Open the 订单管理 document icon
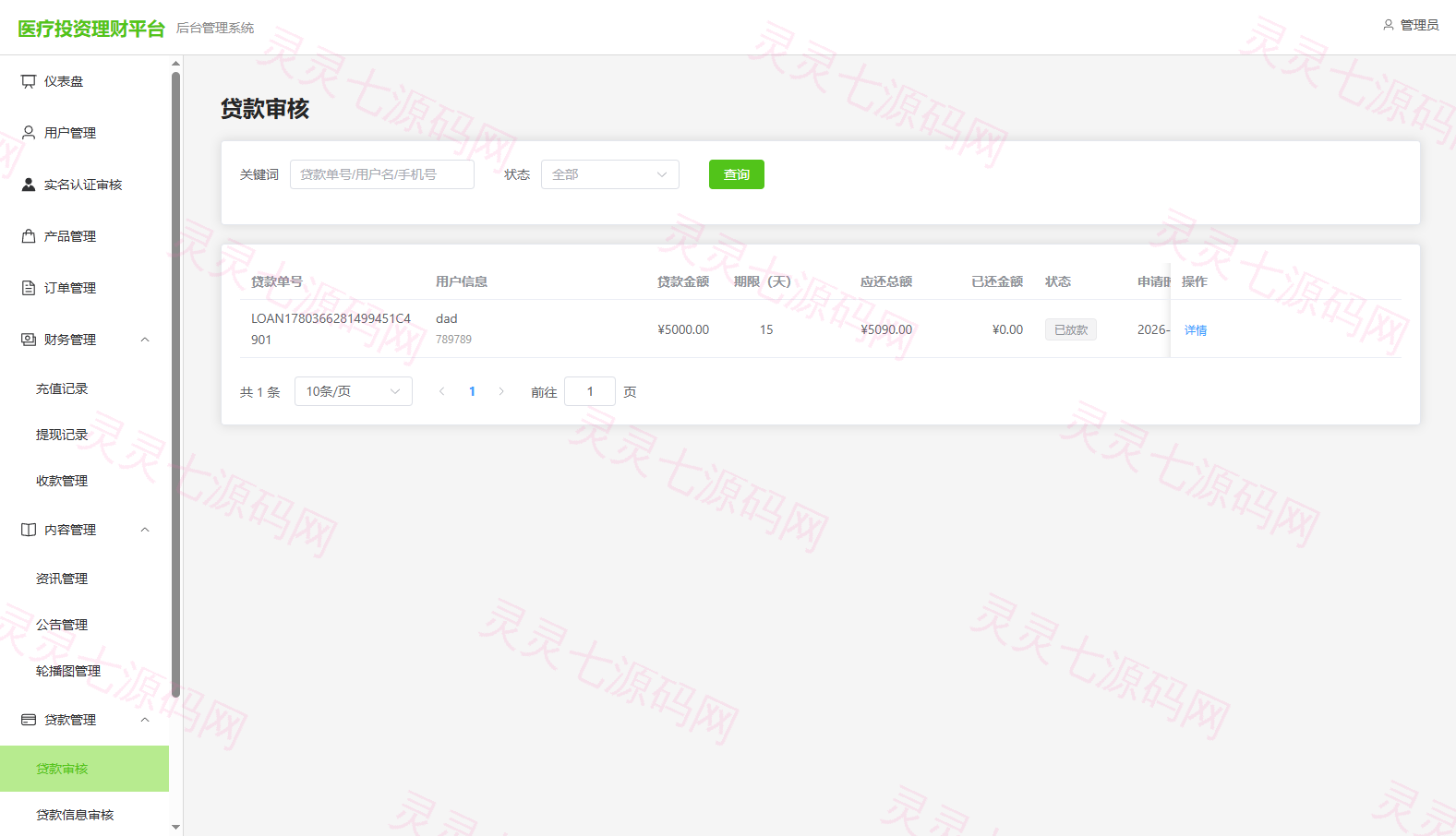Screen dimensions: 1456x836 pos(29,288)
